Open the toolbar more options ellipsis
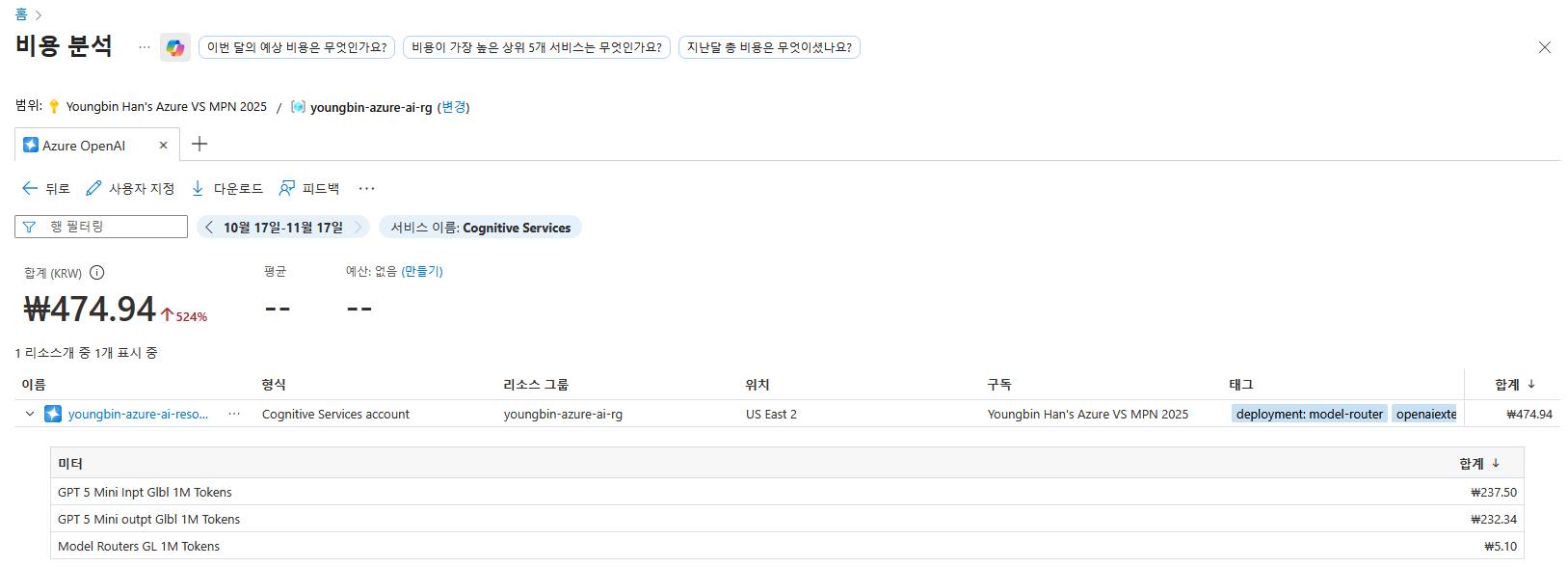This screenshot has height=567, width=1568. point(366,189)
